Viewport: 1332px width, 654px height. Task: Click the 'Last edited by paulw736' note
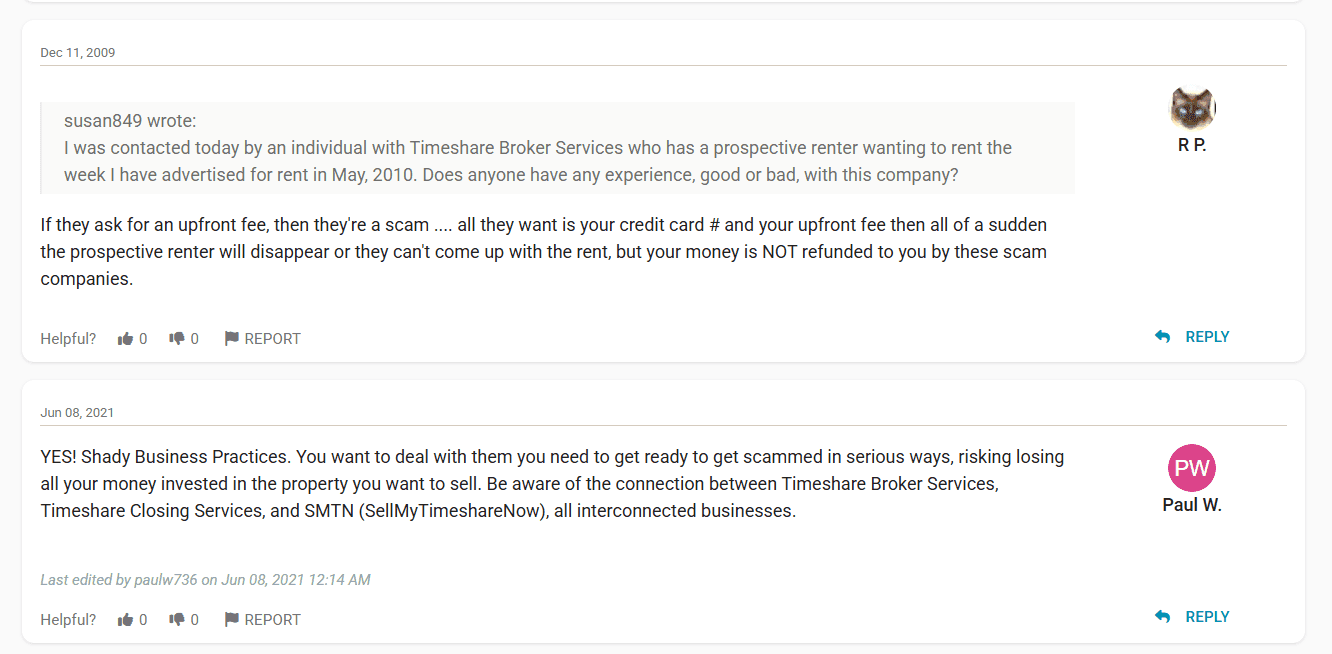(205, 580)
